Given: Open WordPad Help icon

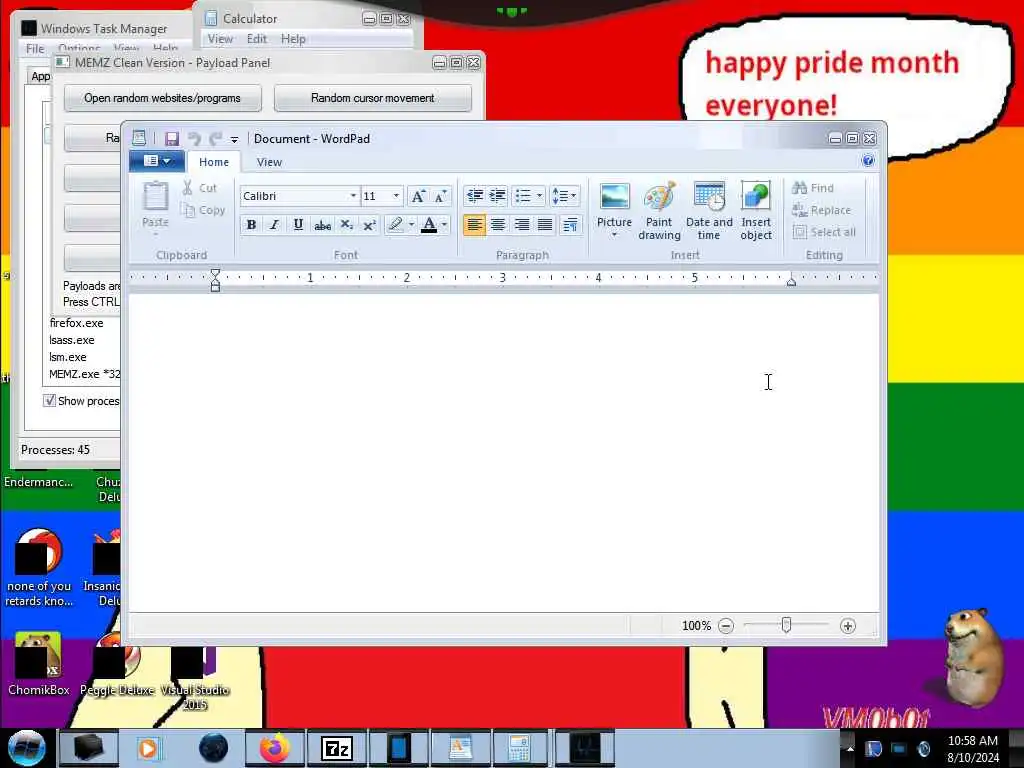Looking at the screenshot, I should pos(868,161).
